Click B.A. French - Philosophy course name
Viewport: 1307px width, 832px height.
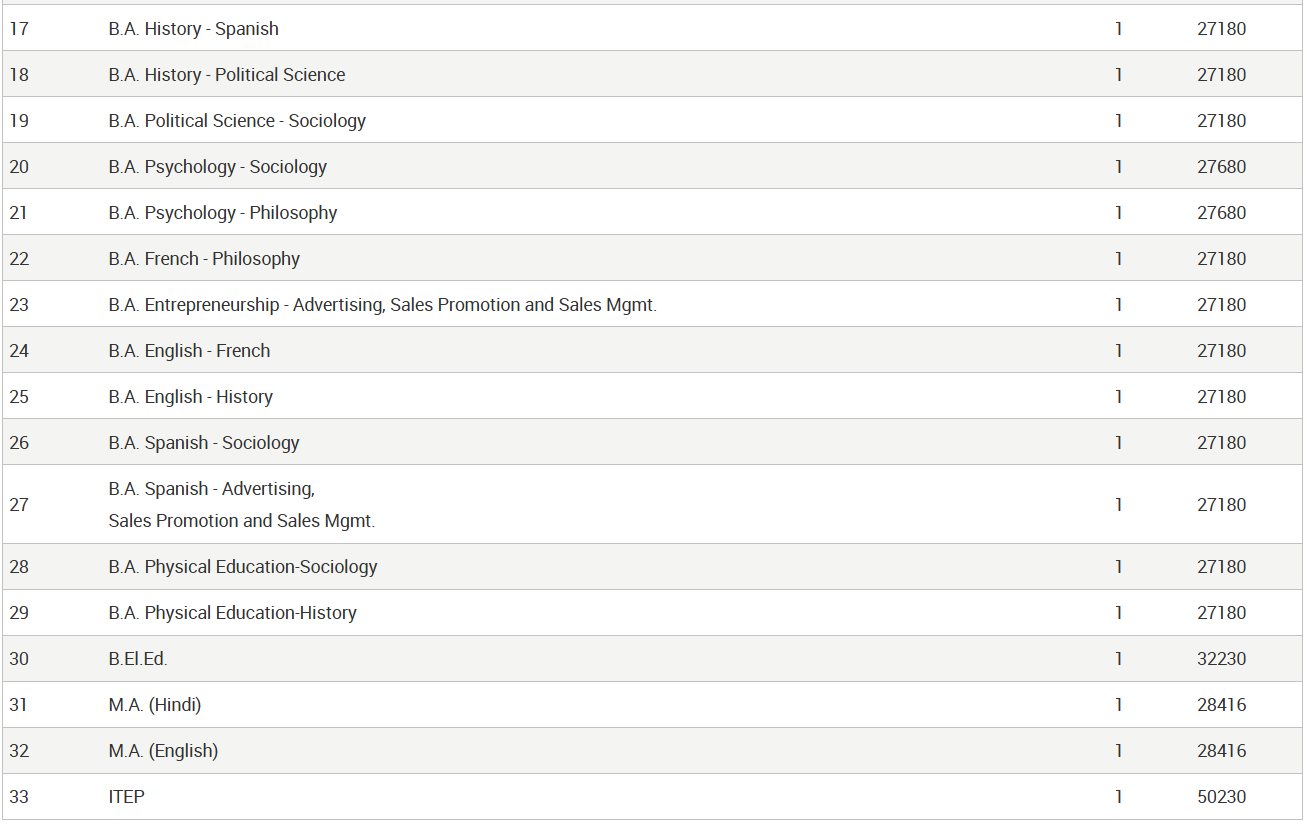point(204,259)
